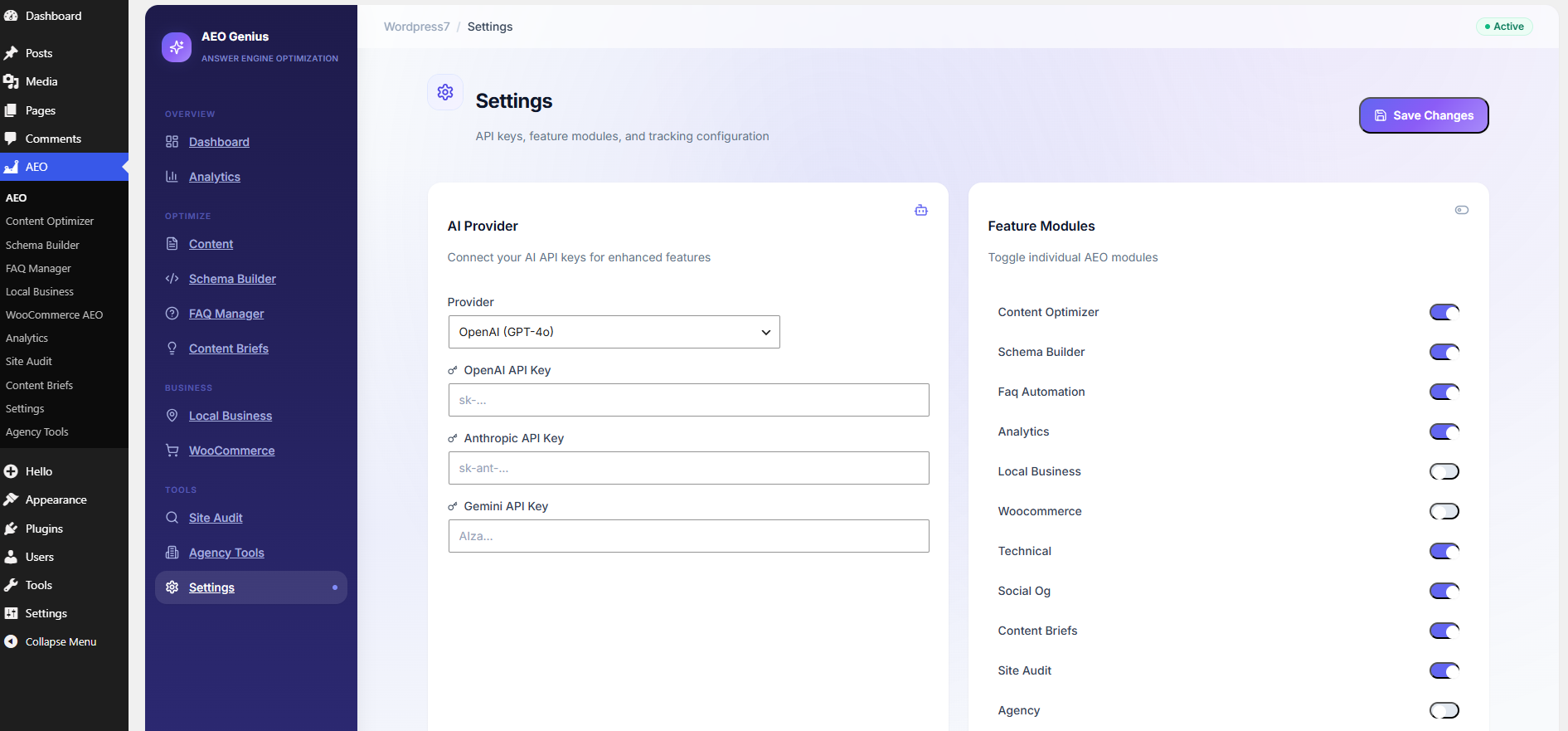Turn off the Site Audit module toggle
Viewport: 1568px width, 731px height.
pos(1444,670)
